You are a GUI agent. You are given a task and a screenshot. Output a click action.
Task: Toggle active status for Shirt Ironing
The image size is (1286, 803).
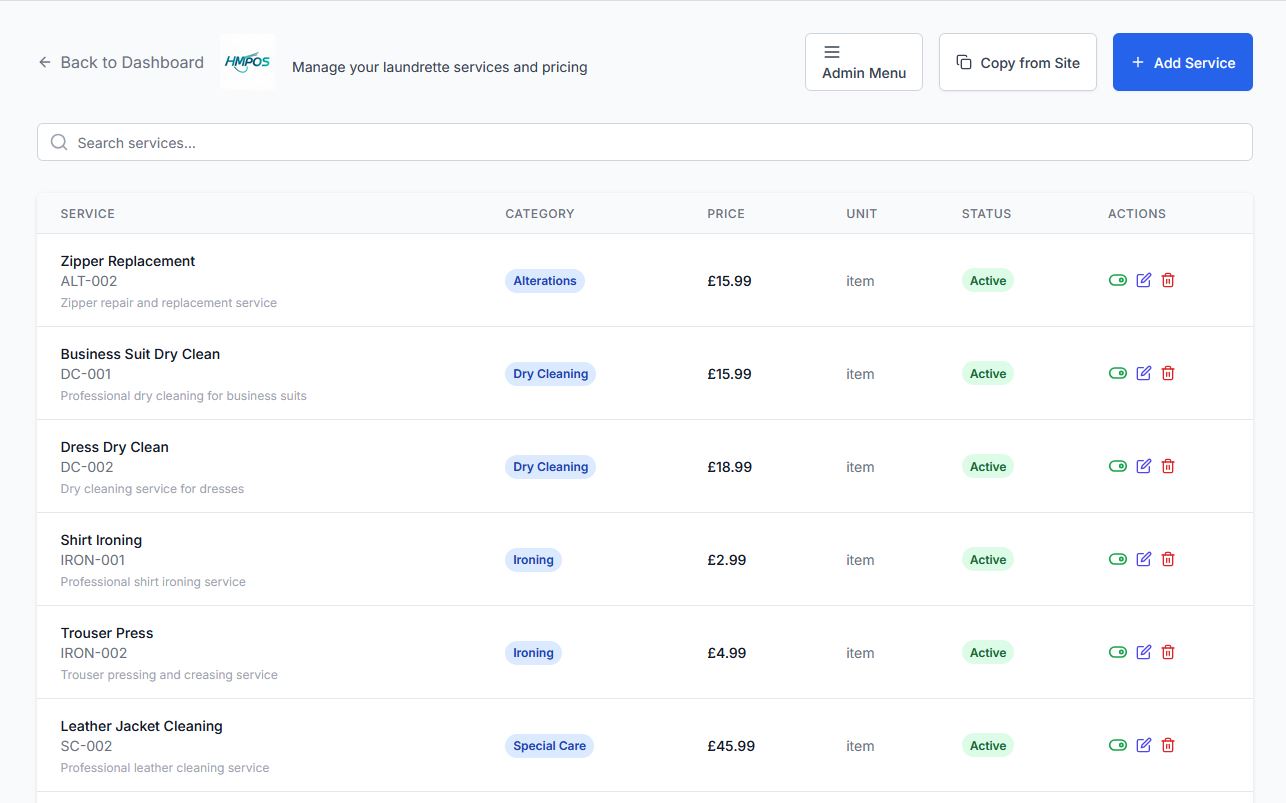click(x=1118, y=559)
